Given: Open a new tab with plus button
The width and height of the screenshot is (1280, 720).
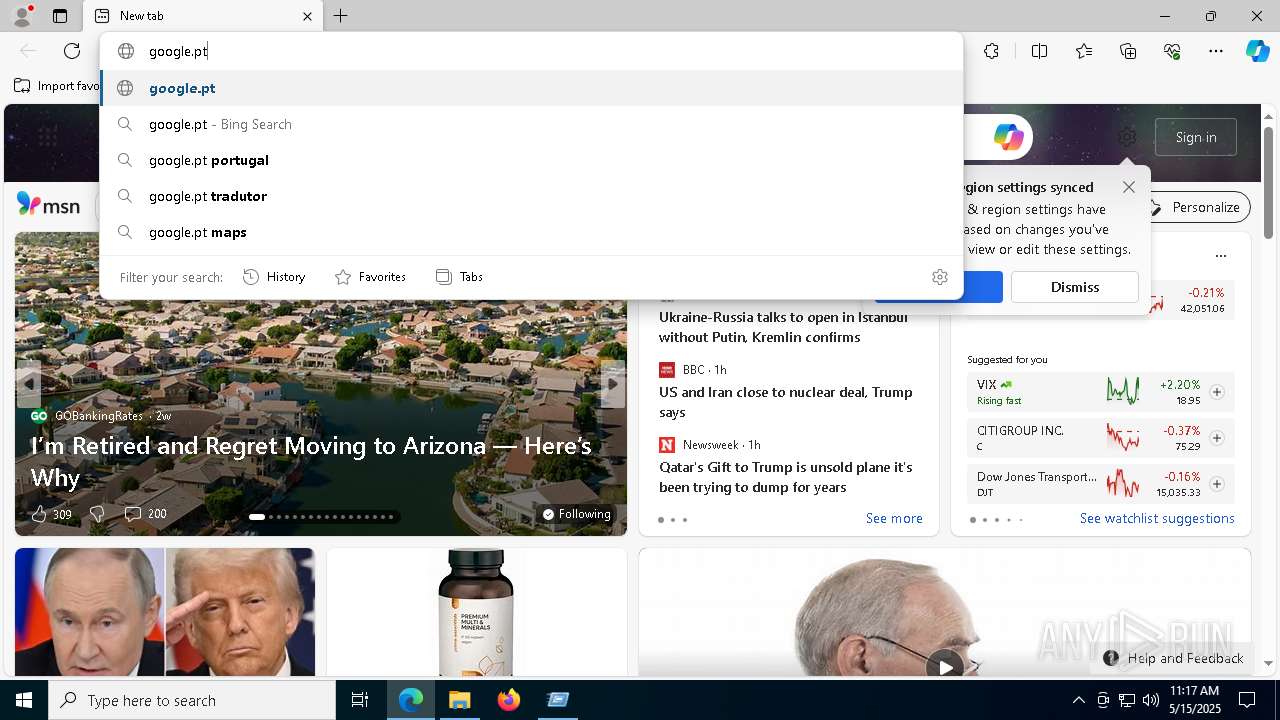Looking at the screenshot, I should point(341,16).
